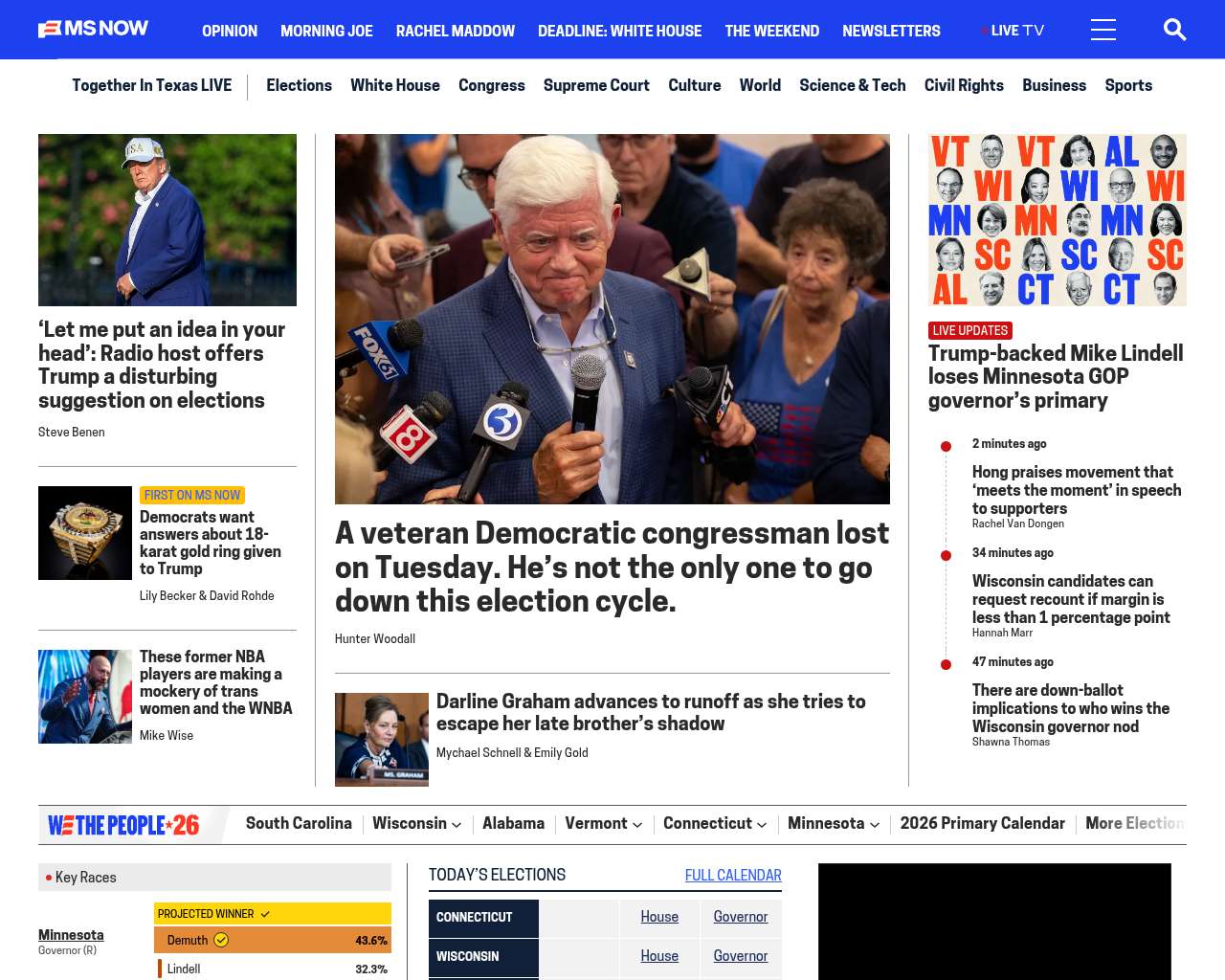Open Connecticut Governor race link
Image resolution: width=1225 pixels, height=980 pixels.
741,917
